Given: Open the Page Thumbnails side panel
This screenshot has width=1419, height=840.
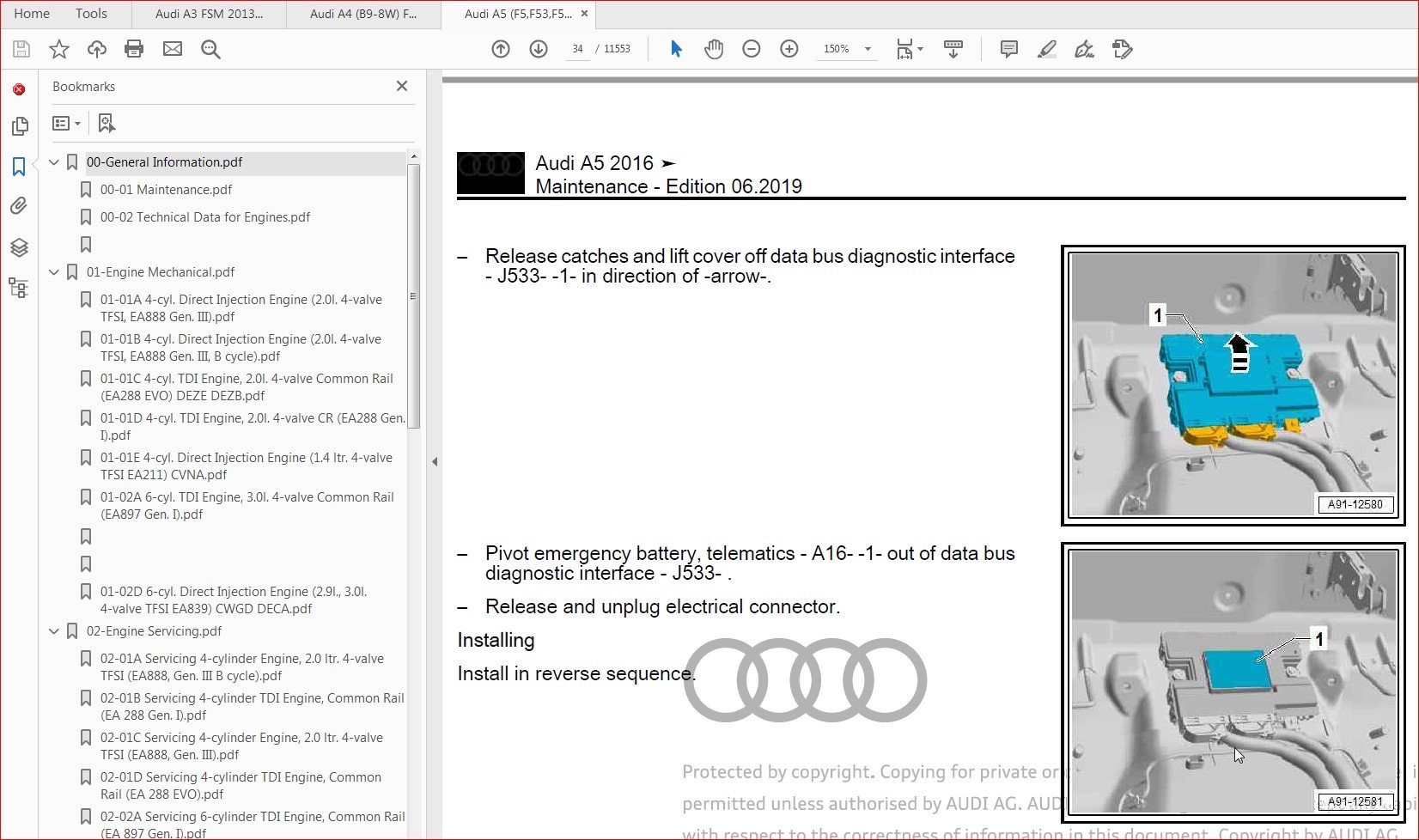Looking at the screenshot, I should pyautogui.click(x=19, y=126).
